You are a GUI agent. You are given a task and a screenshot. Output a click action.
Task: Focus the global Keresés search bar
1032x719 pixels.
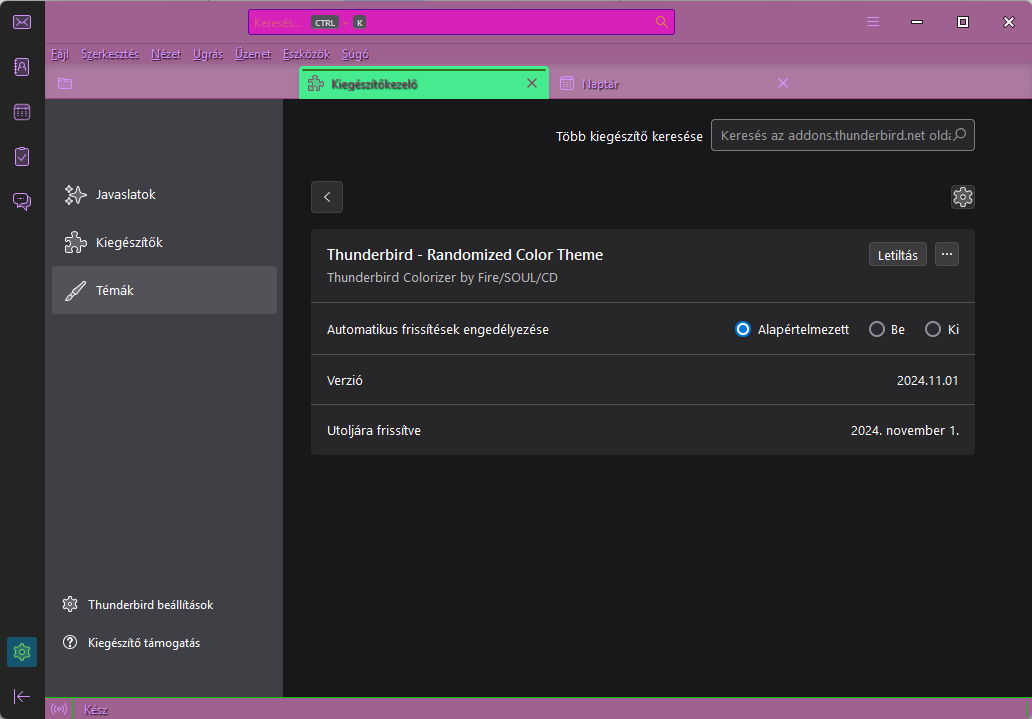pyautogui.click(x=461, y=22)
